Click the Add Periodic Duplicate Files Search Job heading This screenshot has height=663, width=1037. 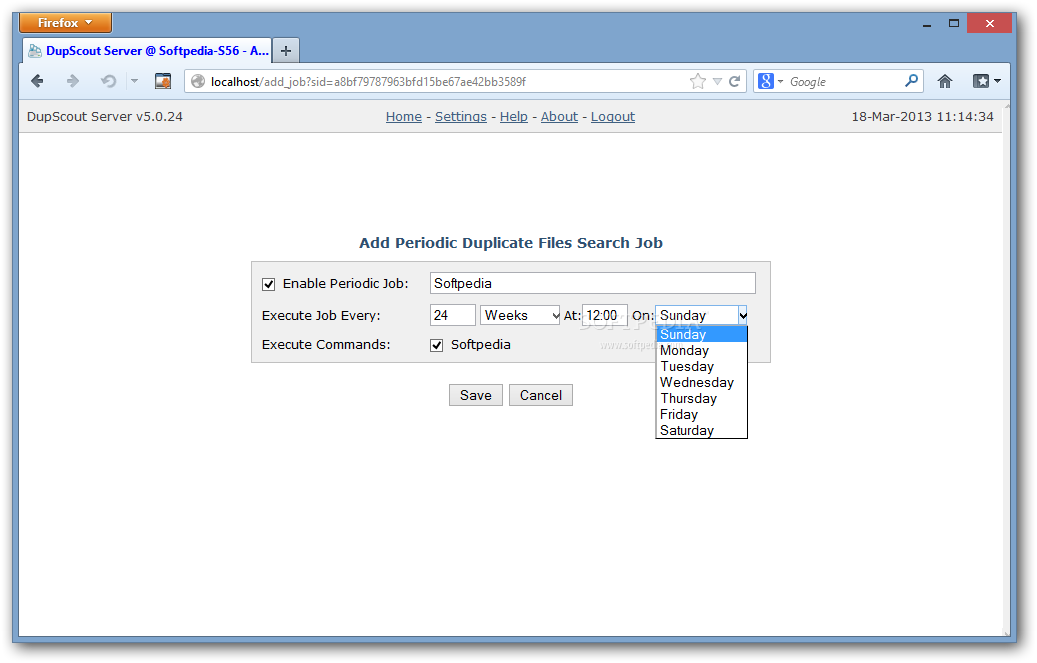click(511, 243)
